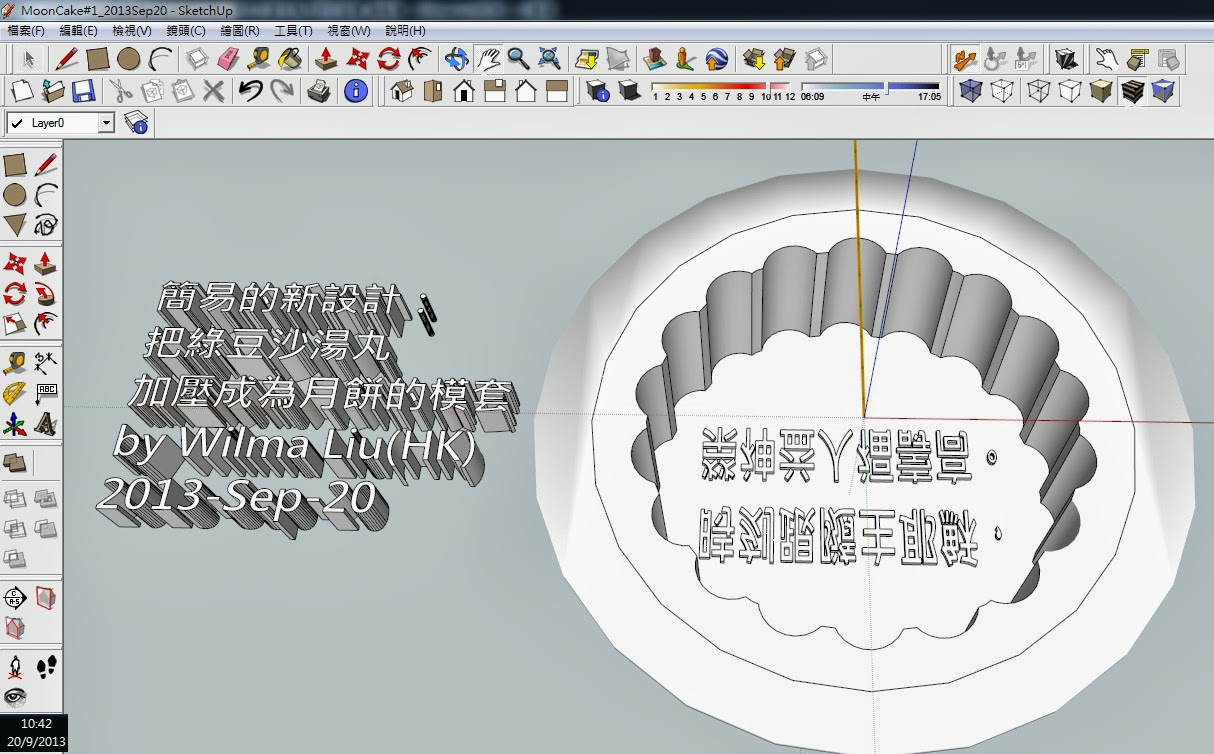Image resolution: width=1214 pixels, height=754 pixels.
Task: Toggle Back Edges style icon
Action: (x=1001, y=92)
